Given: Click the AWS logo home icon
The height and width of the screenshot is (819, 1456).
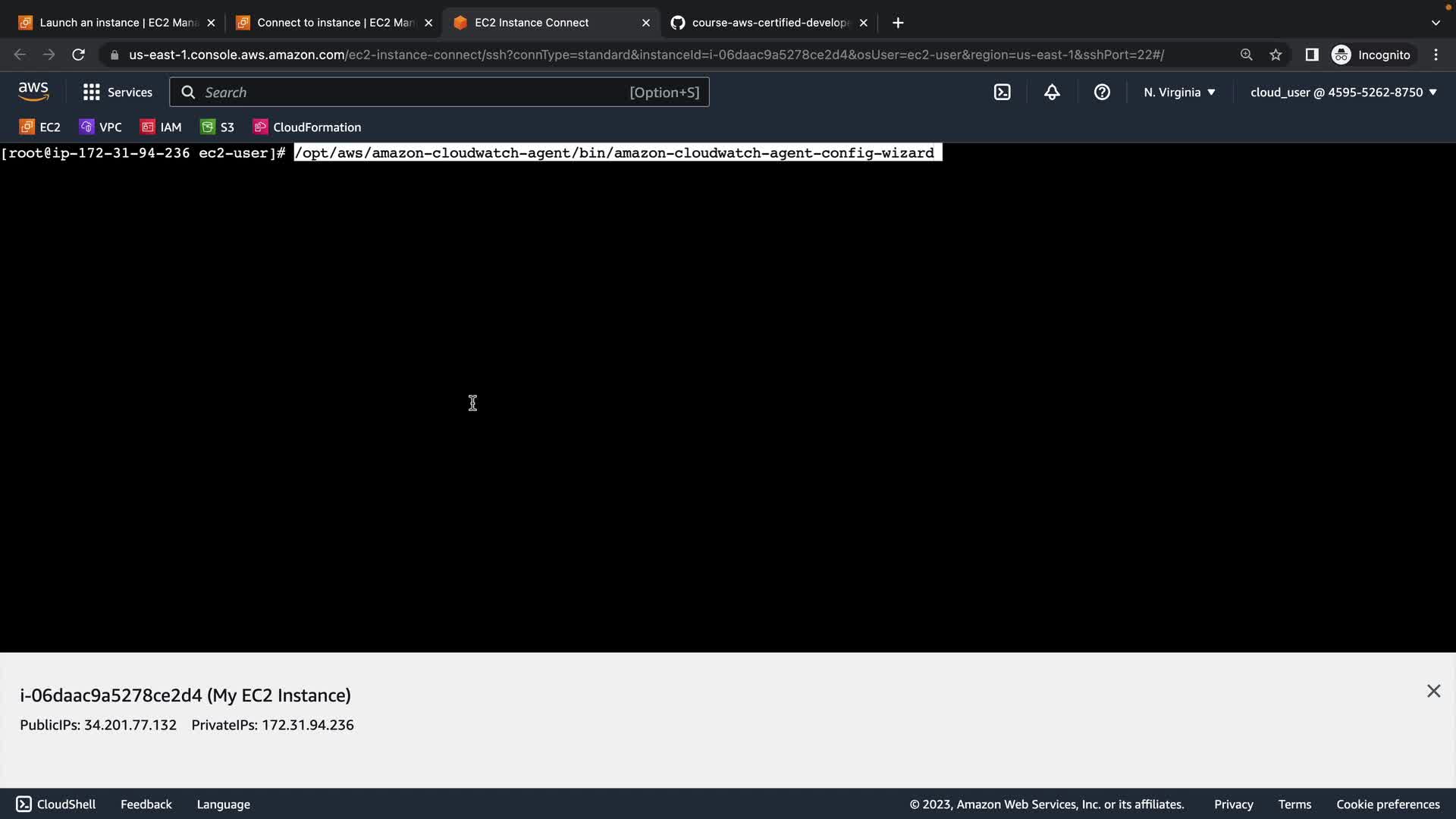Looking at the screenshot, I should 33,92.
